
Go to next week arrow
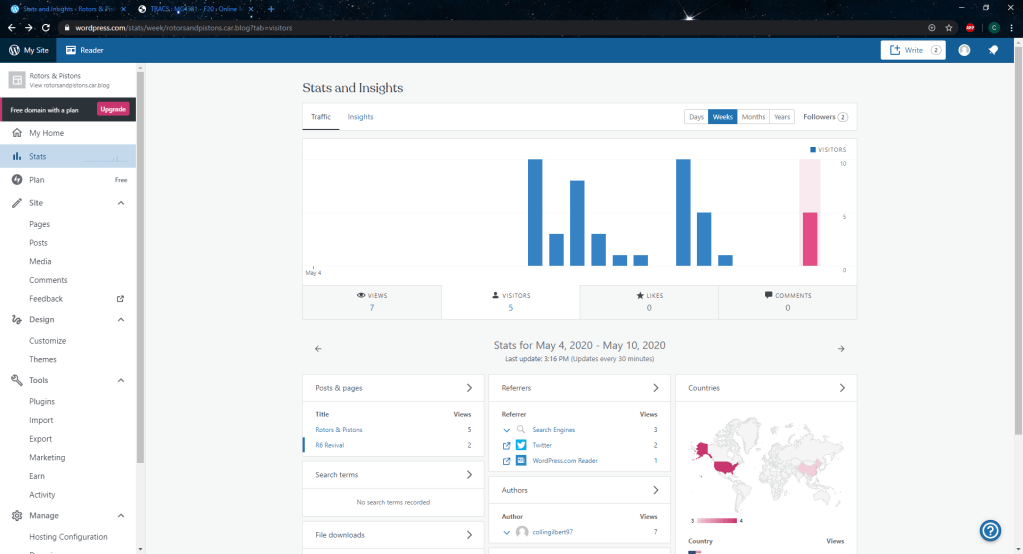pos(841,349)
